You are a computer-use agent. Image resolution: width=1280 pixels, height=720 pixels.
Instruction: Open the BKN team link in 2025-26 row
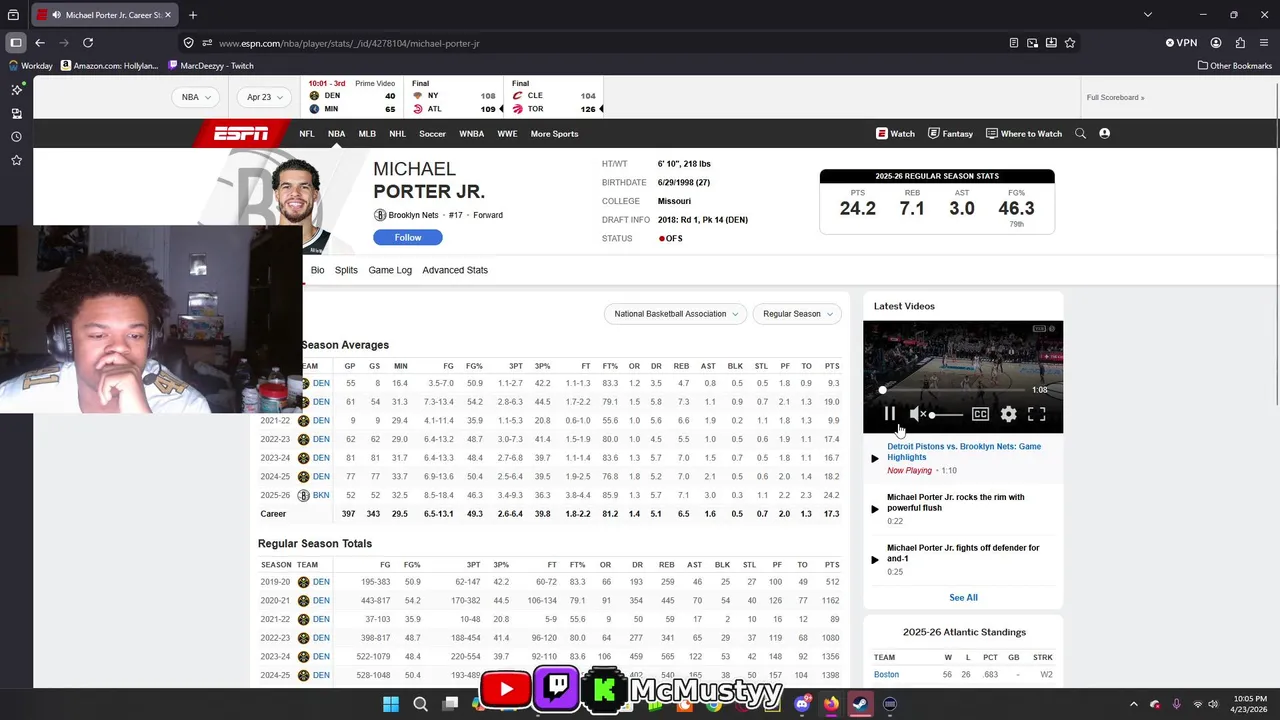pos(321,495)
